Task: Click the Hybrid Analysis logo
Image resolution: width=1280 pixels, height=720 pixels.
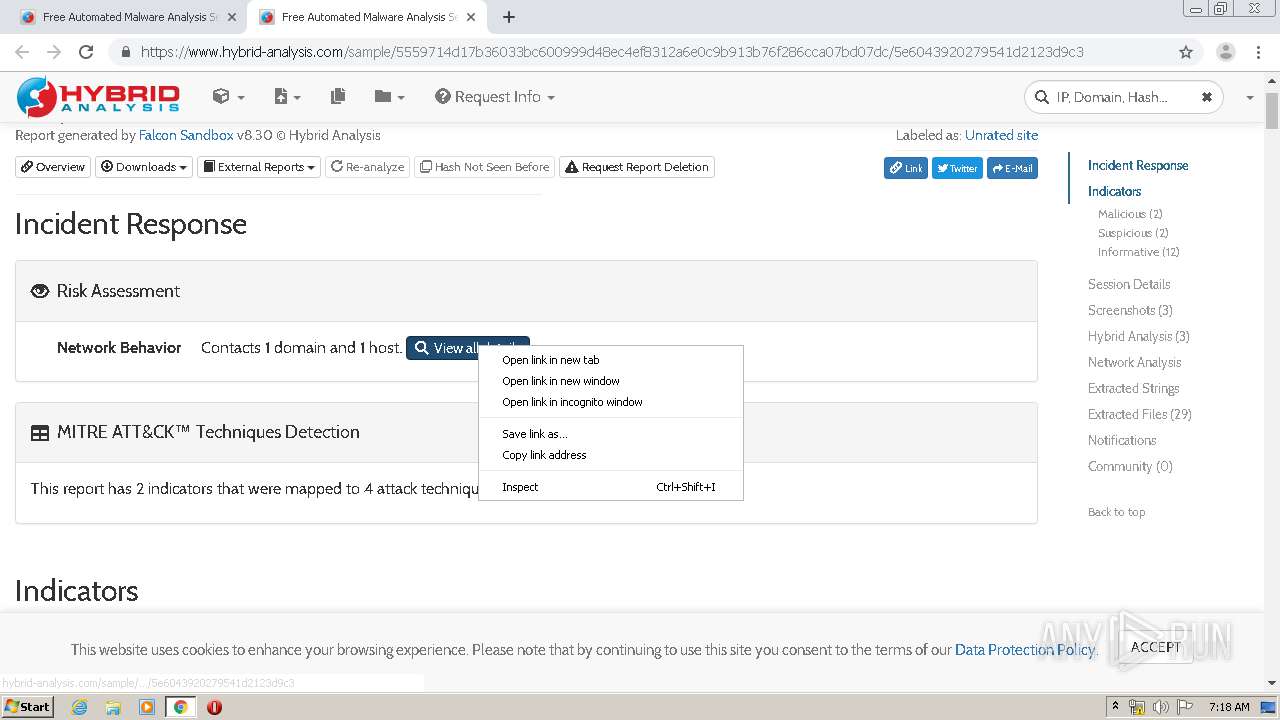Action: coord(98,97)
